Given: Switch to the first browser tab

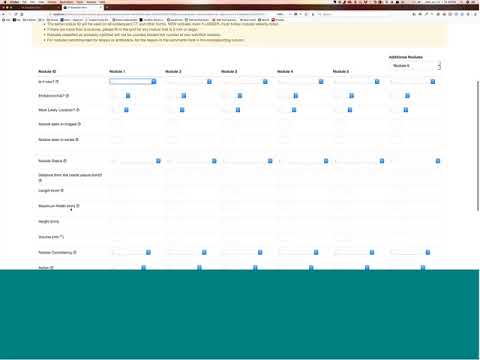Looking at the screenshot, I should pos(32,7).
